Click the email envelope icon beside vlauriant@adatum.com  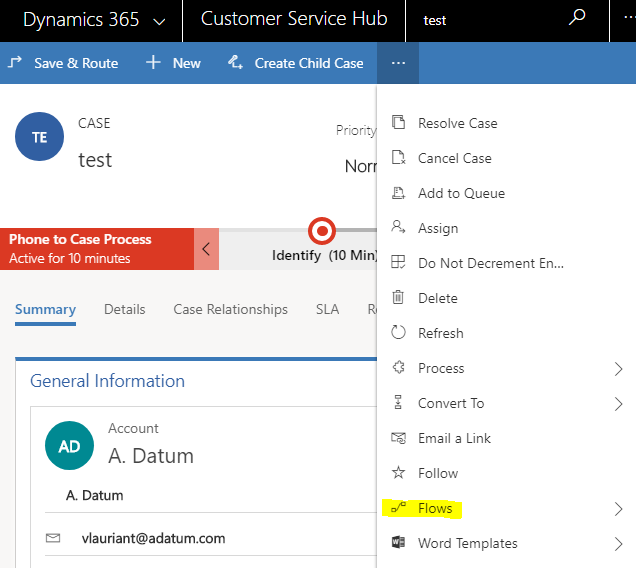click(53, 538)
